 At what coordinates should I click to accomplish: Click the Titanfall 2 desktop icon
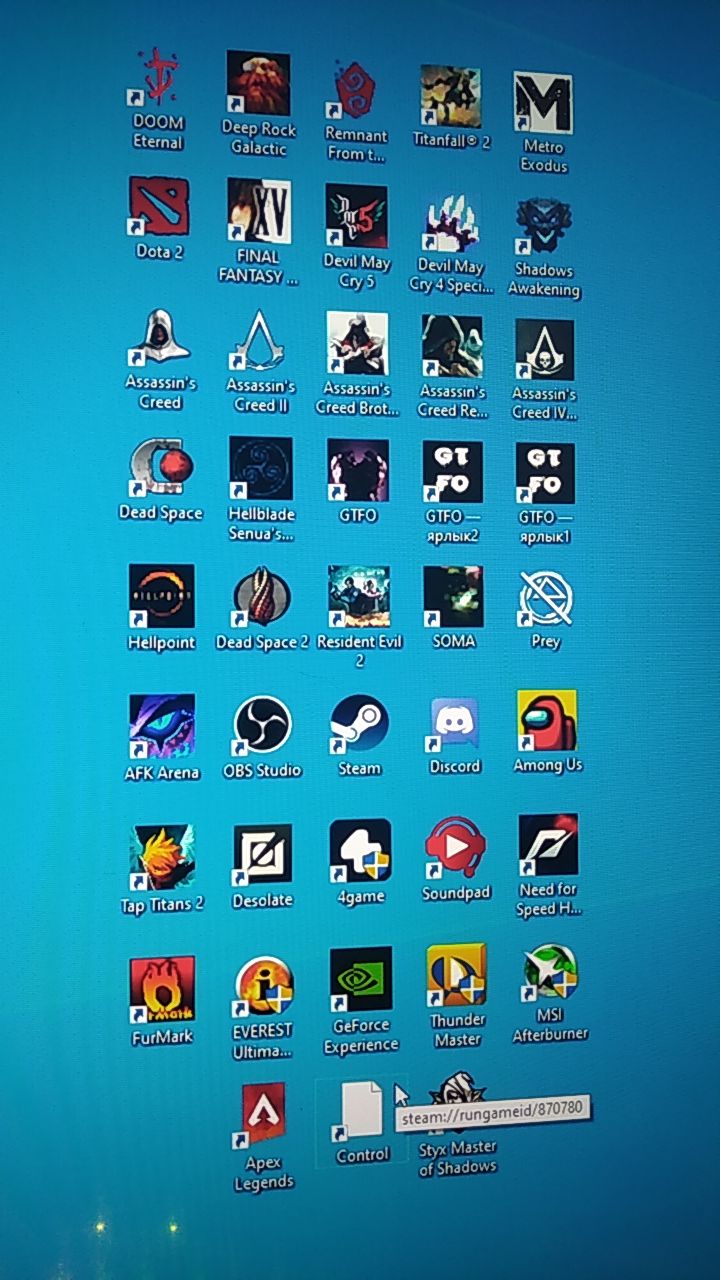coord(451,96)
